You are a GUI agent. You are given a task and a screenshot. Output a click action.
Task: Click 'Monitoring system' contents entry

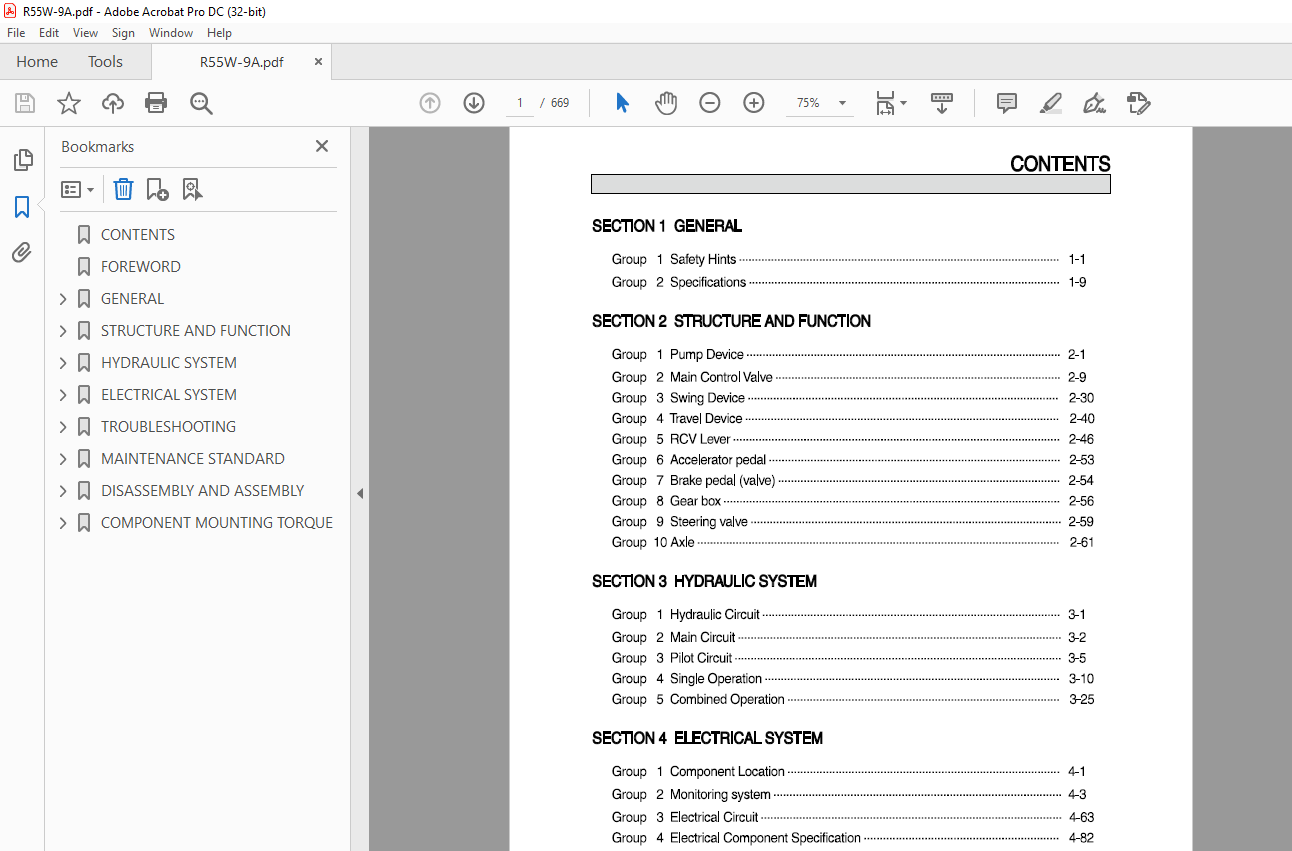tap(720, 795)
